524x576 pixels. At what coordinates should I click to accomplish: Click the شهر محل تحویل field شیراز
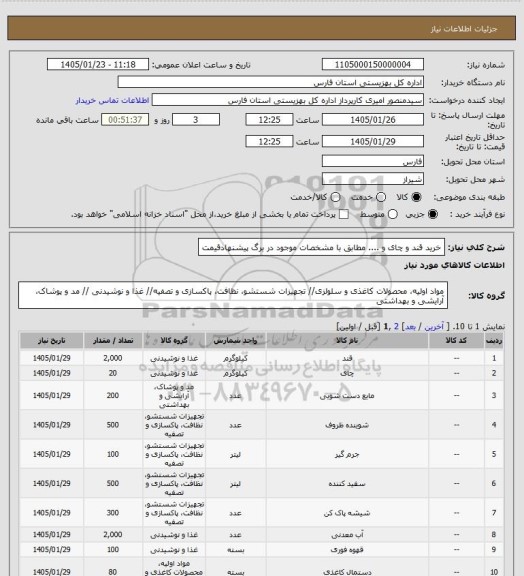[373, 179]
